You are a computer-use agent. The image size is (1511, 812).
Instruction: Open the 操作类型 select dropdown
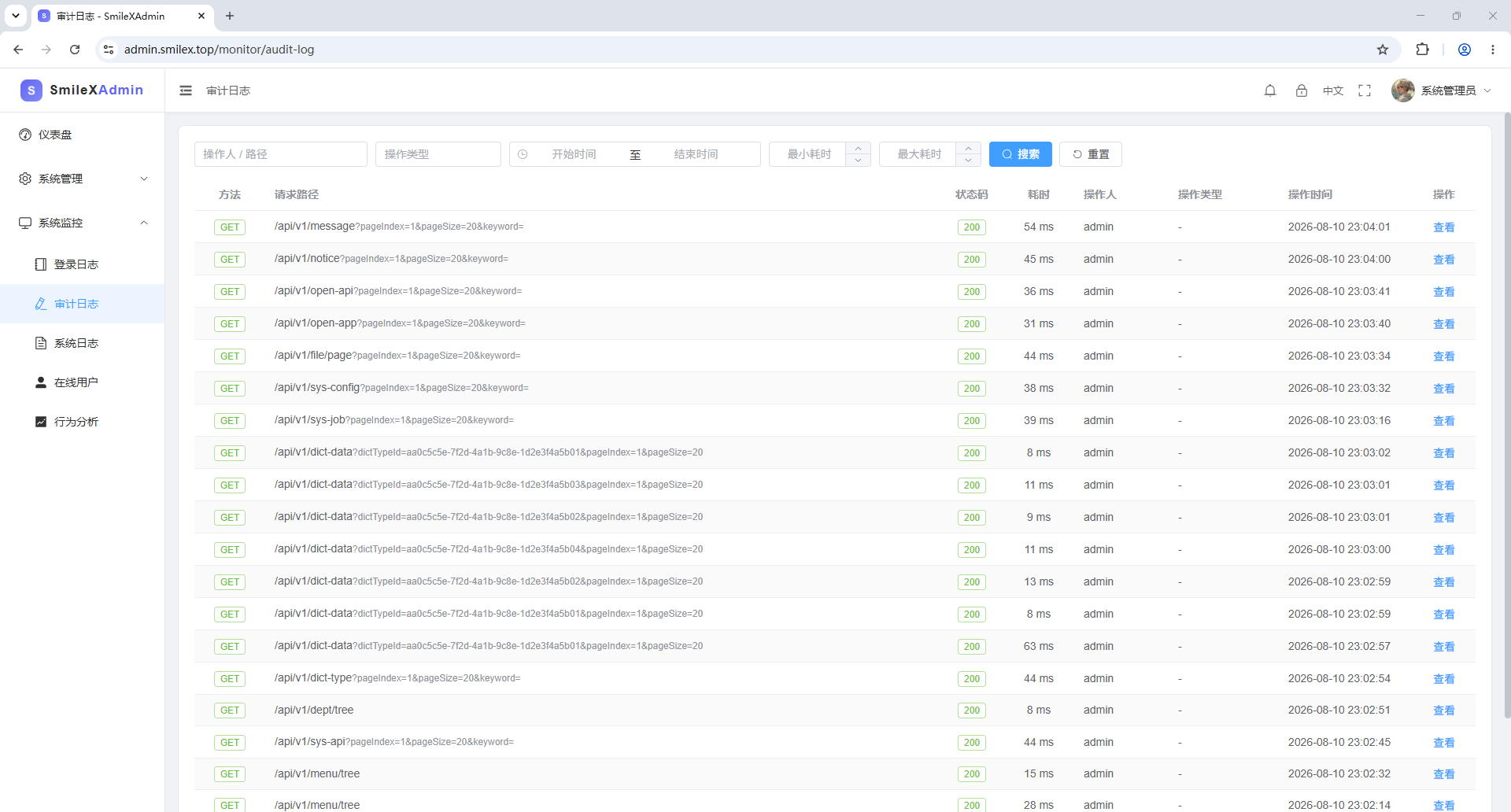point(438,154)
